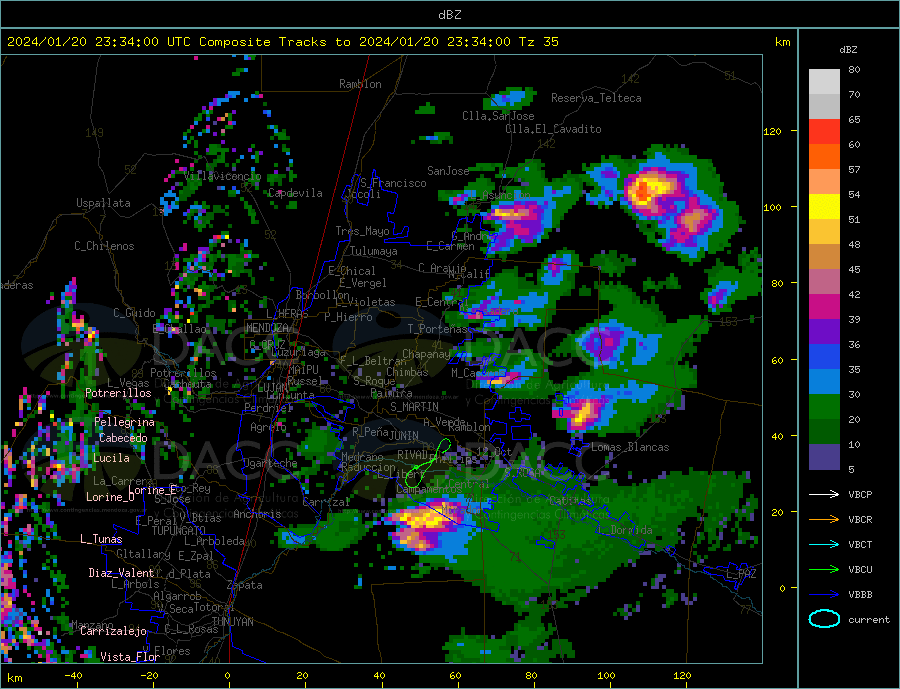Click the 'Ramblon' label at top

click(360, 84)
